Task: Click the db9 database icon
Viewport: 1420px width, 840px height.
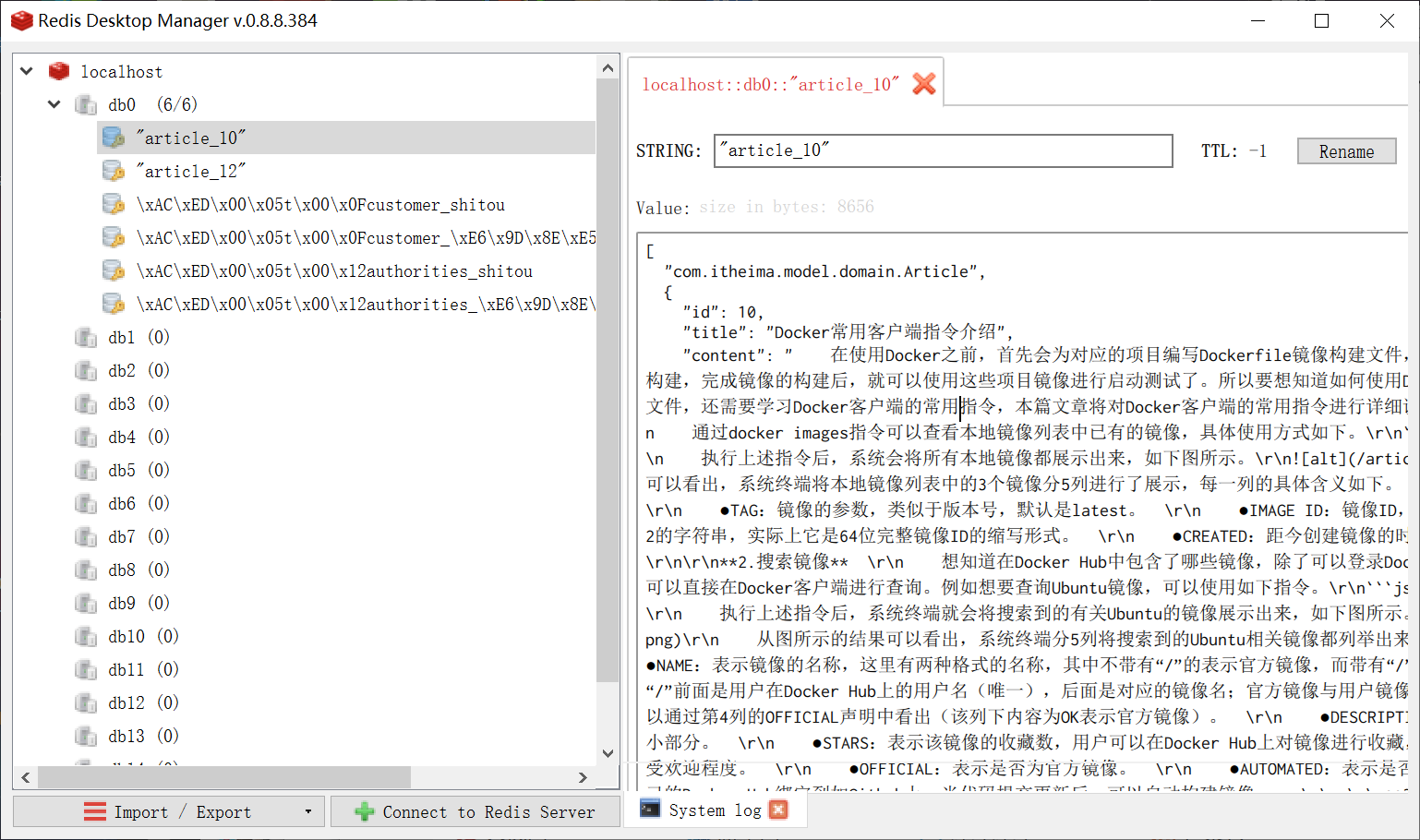Action: [x=86, y=603]
